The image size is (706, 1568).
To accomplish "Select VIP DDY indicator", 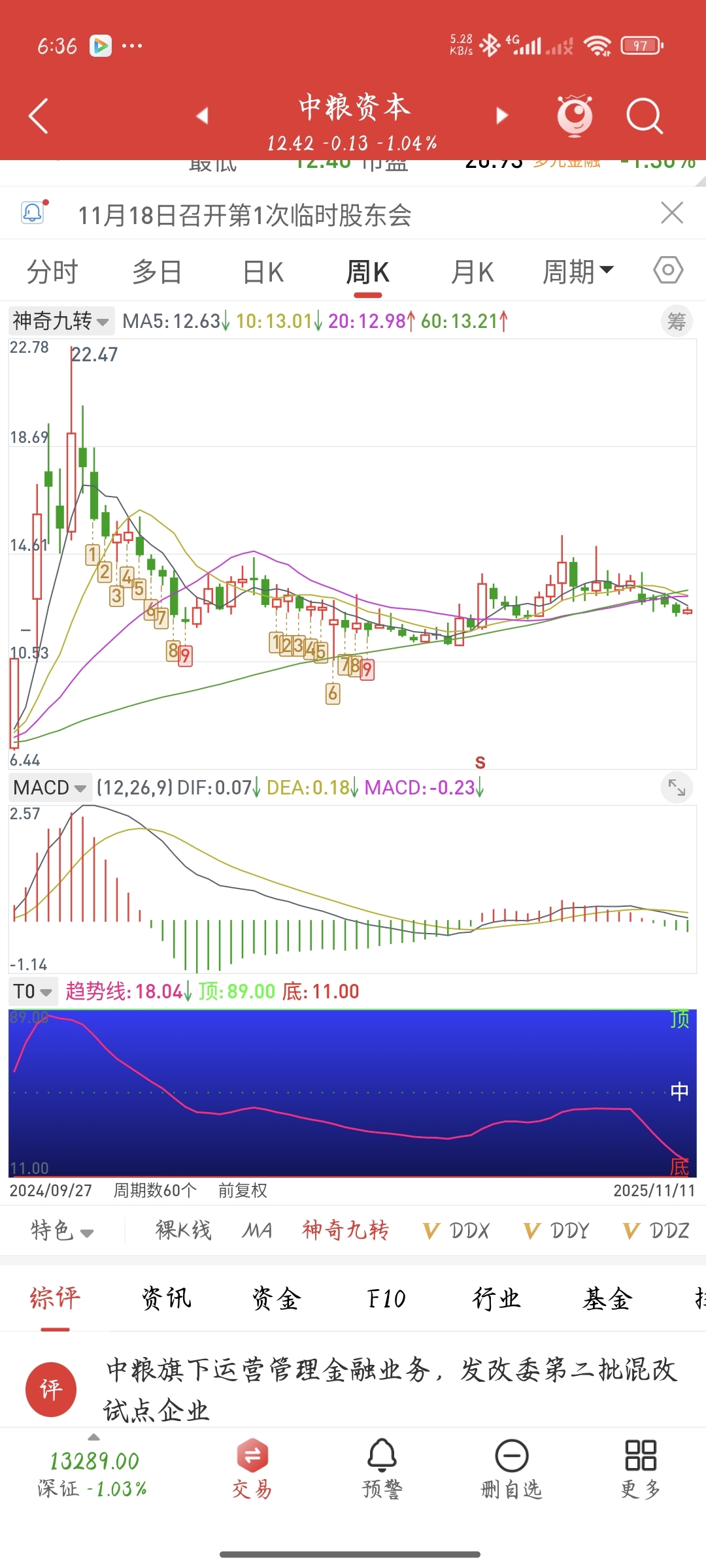I will pyautogui.click(x=557, y=1231).
